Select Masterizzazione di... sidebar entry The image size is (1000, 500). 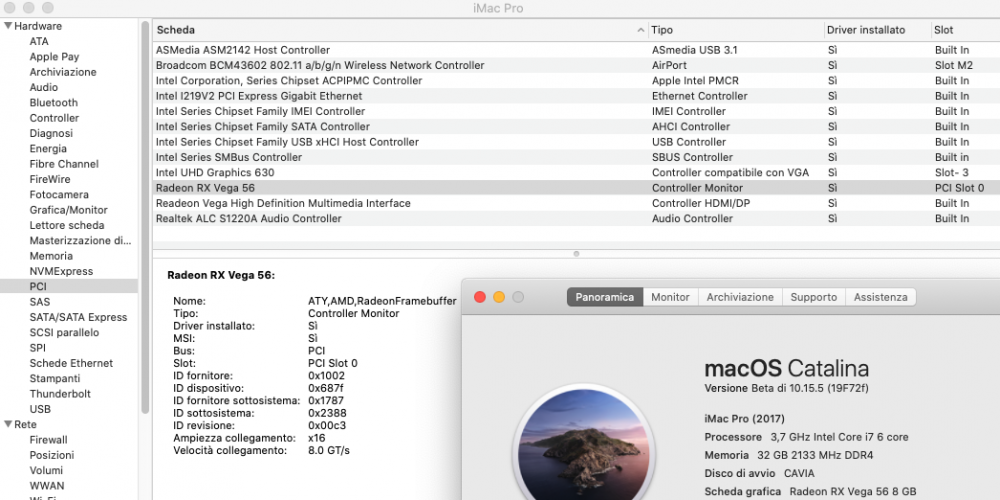[80, 240]
